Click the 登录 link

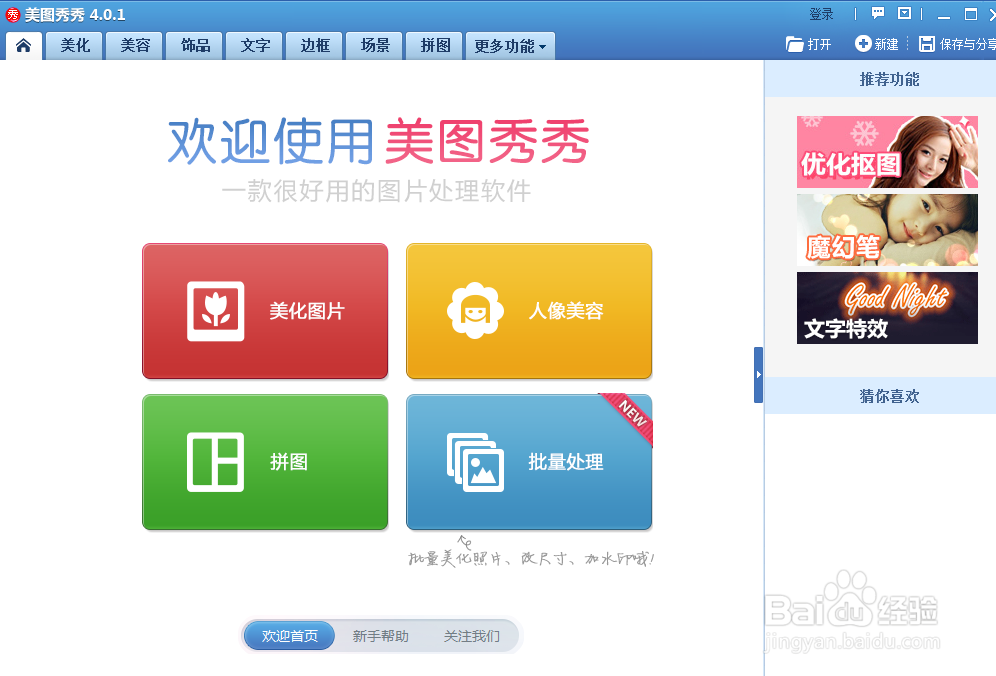(x=821, y=14)
